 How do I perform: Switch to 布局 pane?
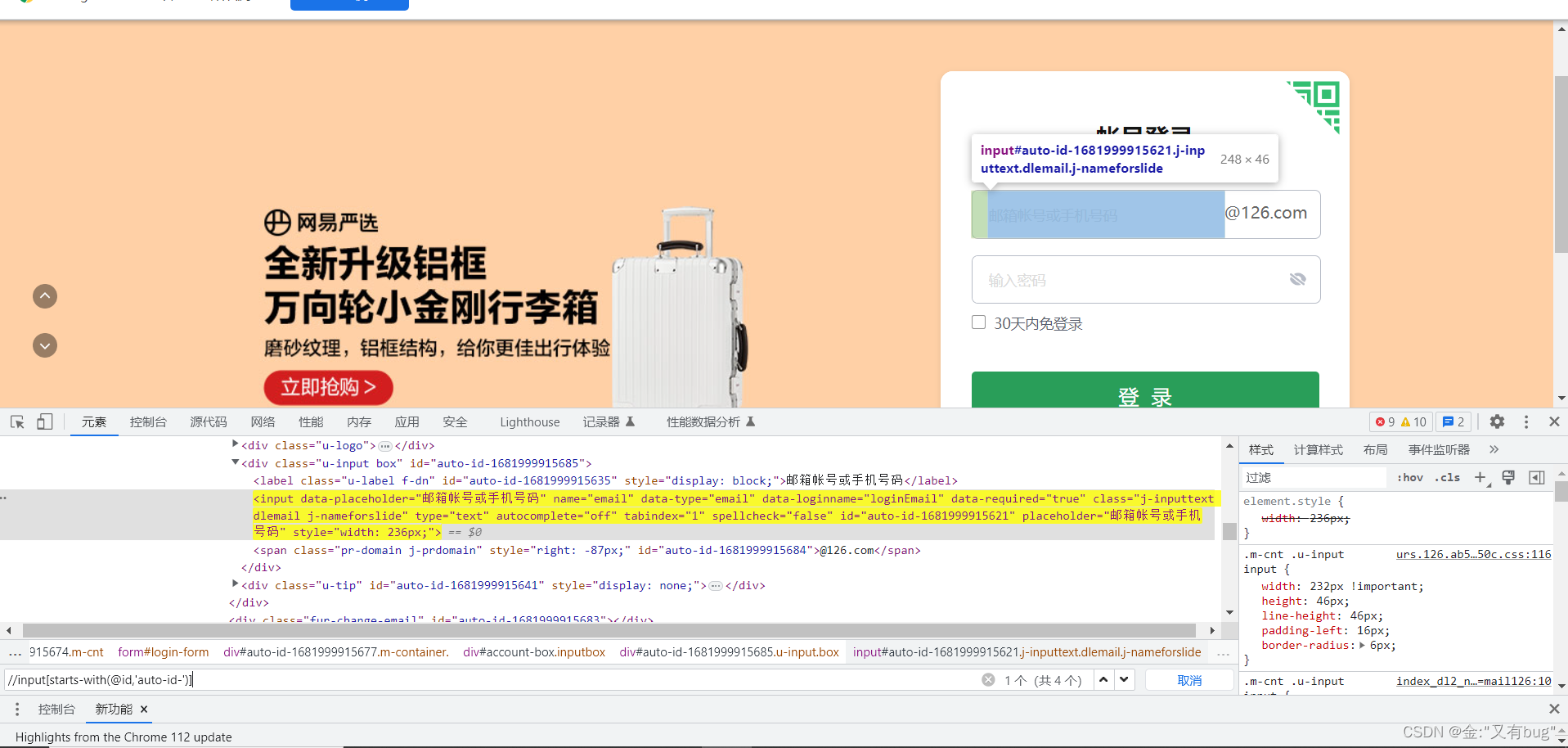point(1375,450)
